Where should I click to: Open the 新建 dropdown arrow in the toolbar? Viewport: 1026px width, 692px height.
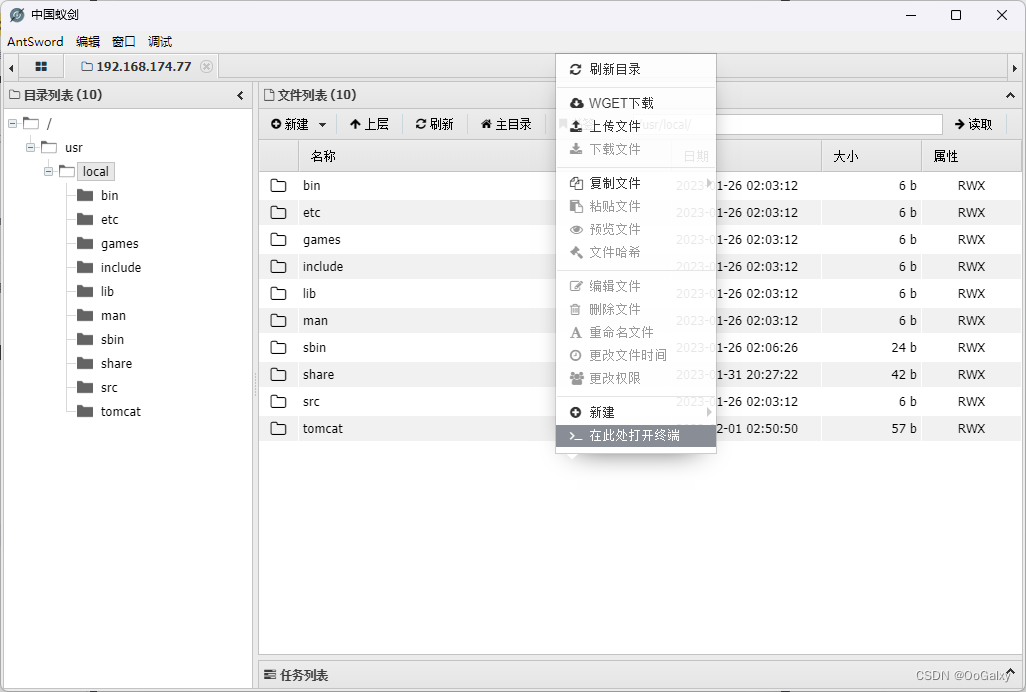click(323, 124)
